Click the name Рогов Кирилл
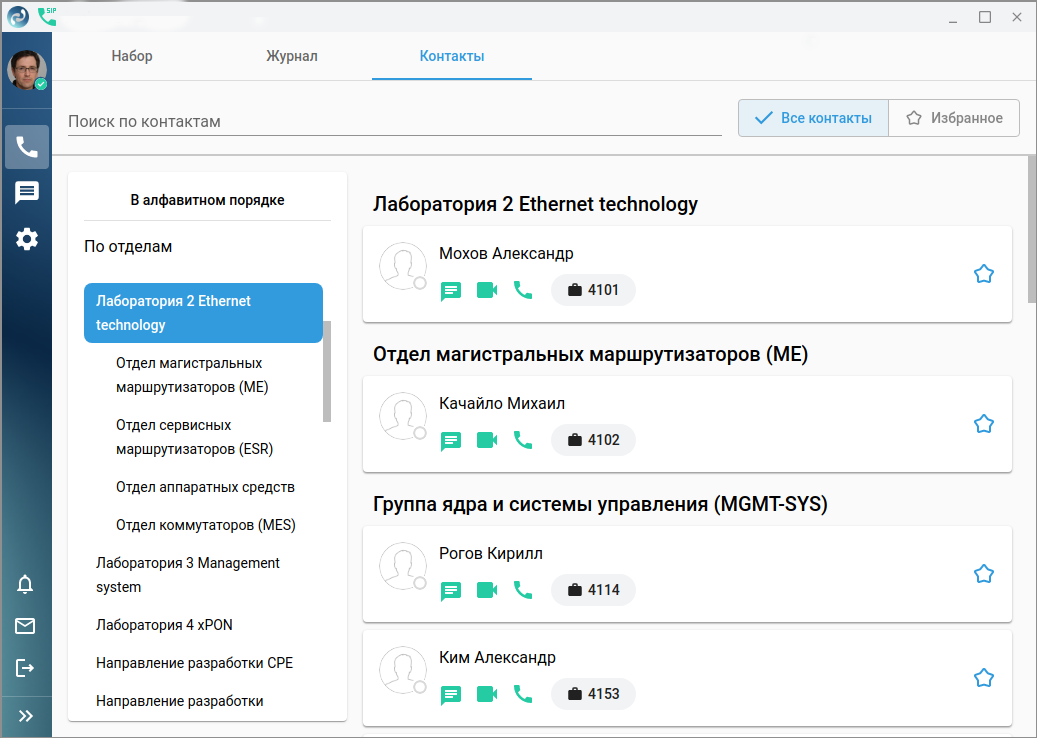Screen dimensions: 1037x738 (x=491, y=554)
